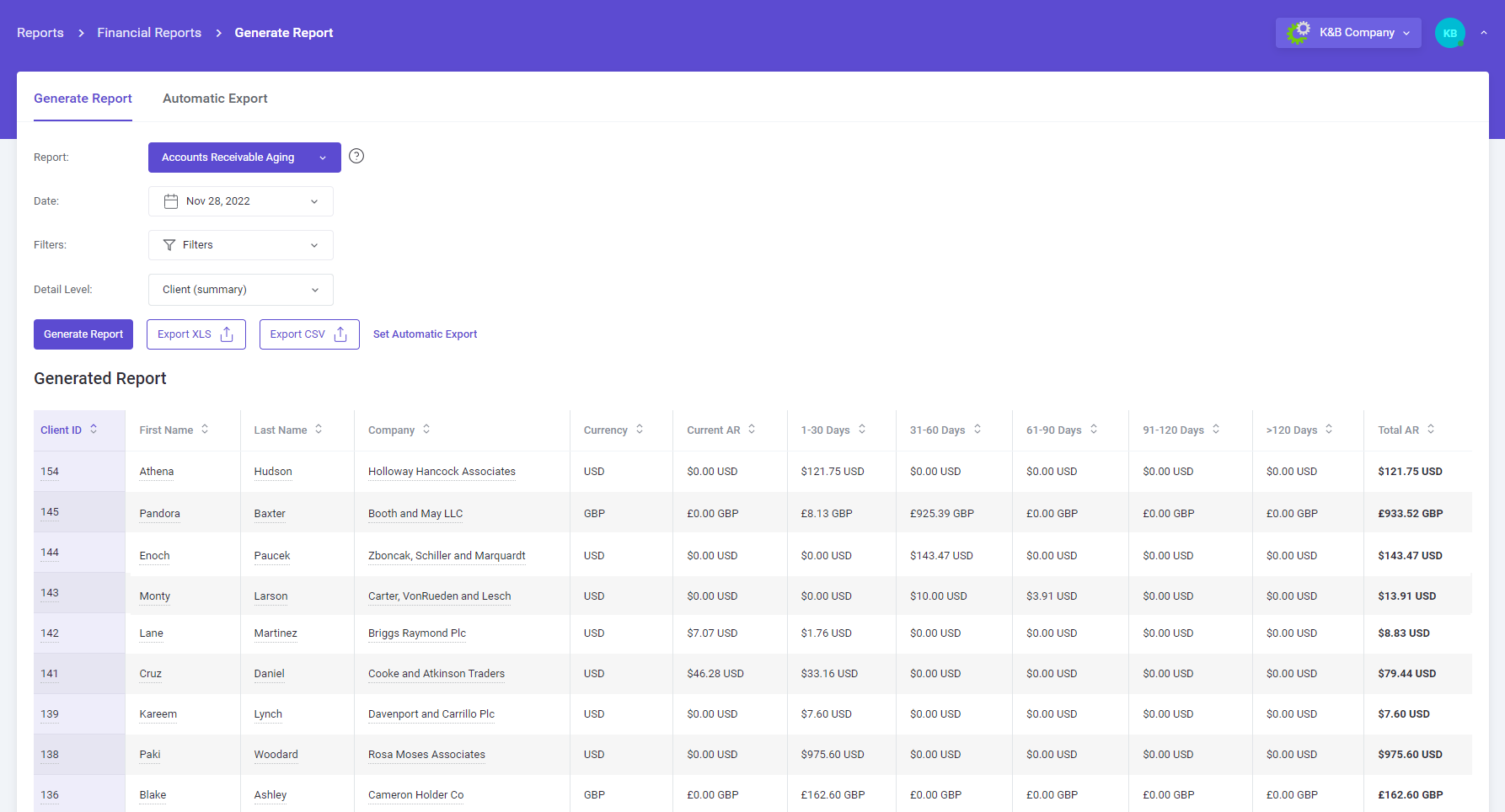Screen dimensions: 1505x812
Task: Open the Accounts Receivable Aging report dropdown
Action: pyautogui.click(x=244, y=158)
